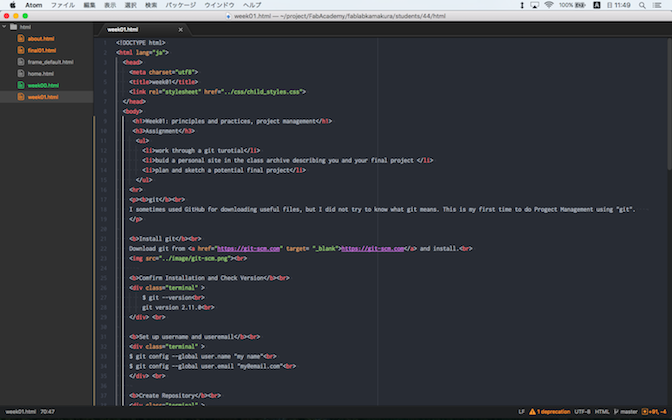
Task: Open the Apple menu
Action: pyautogui.click(x=13, y=5)
